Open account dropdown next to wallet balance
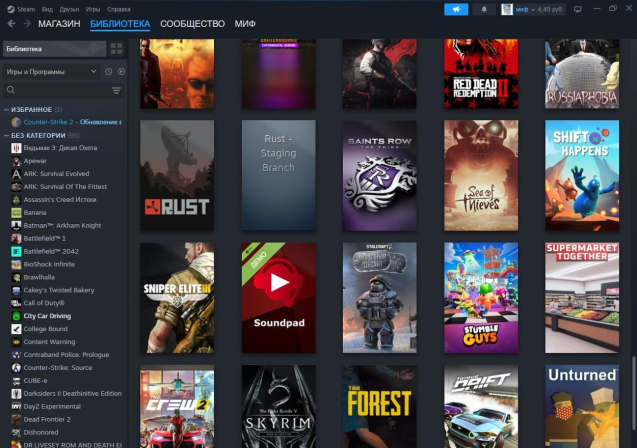The width and height of the screenshot is (637, 448). [531, 9]
